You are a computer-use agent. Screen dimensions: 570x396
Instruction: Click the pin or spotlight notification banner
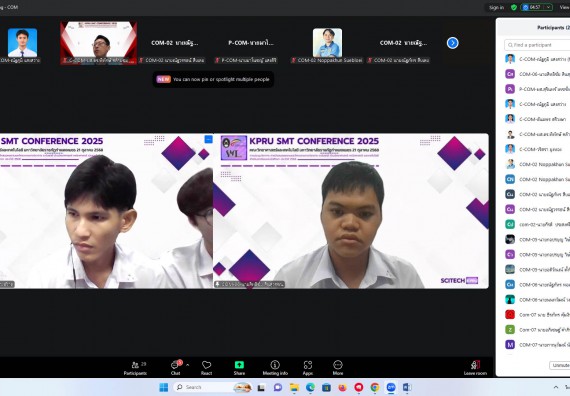213,79
